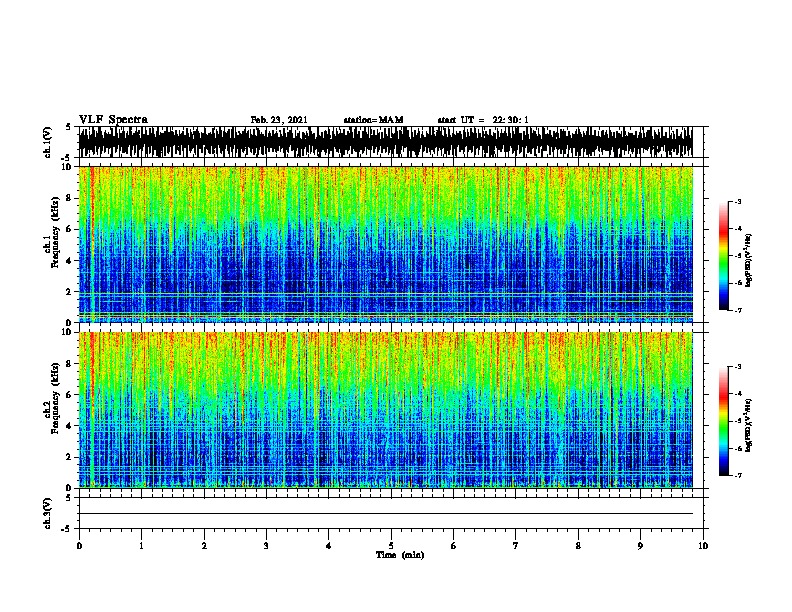Click time-axis tick label "1"
Image resolution: width=792 pixels, height=612 pixels.
(x=141, y=546)
